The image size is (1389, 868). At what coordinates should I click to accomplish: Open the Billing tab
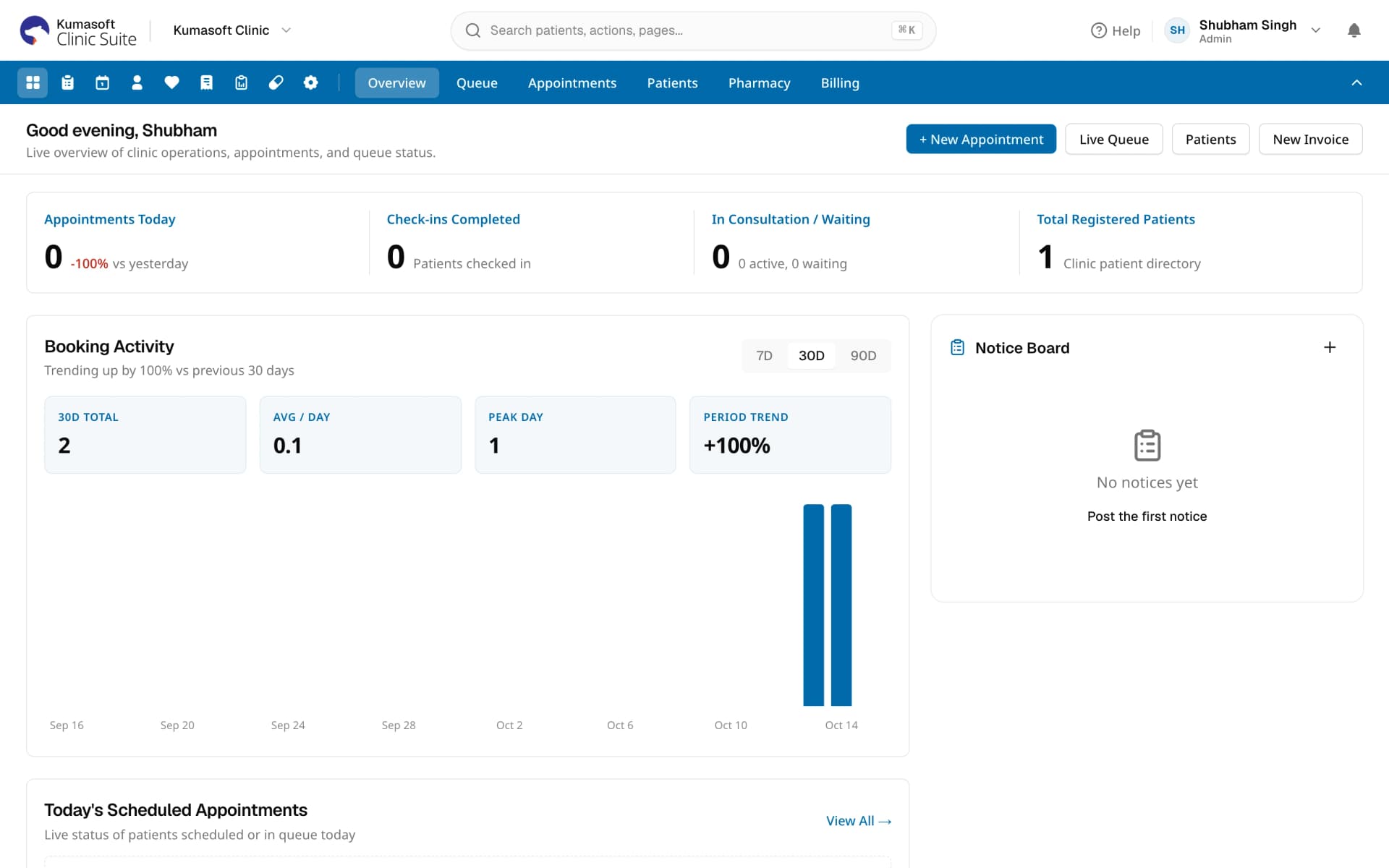click(840, 82)
